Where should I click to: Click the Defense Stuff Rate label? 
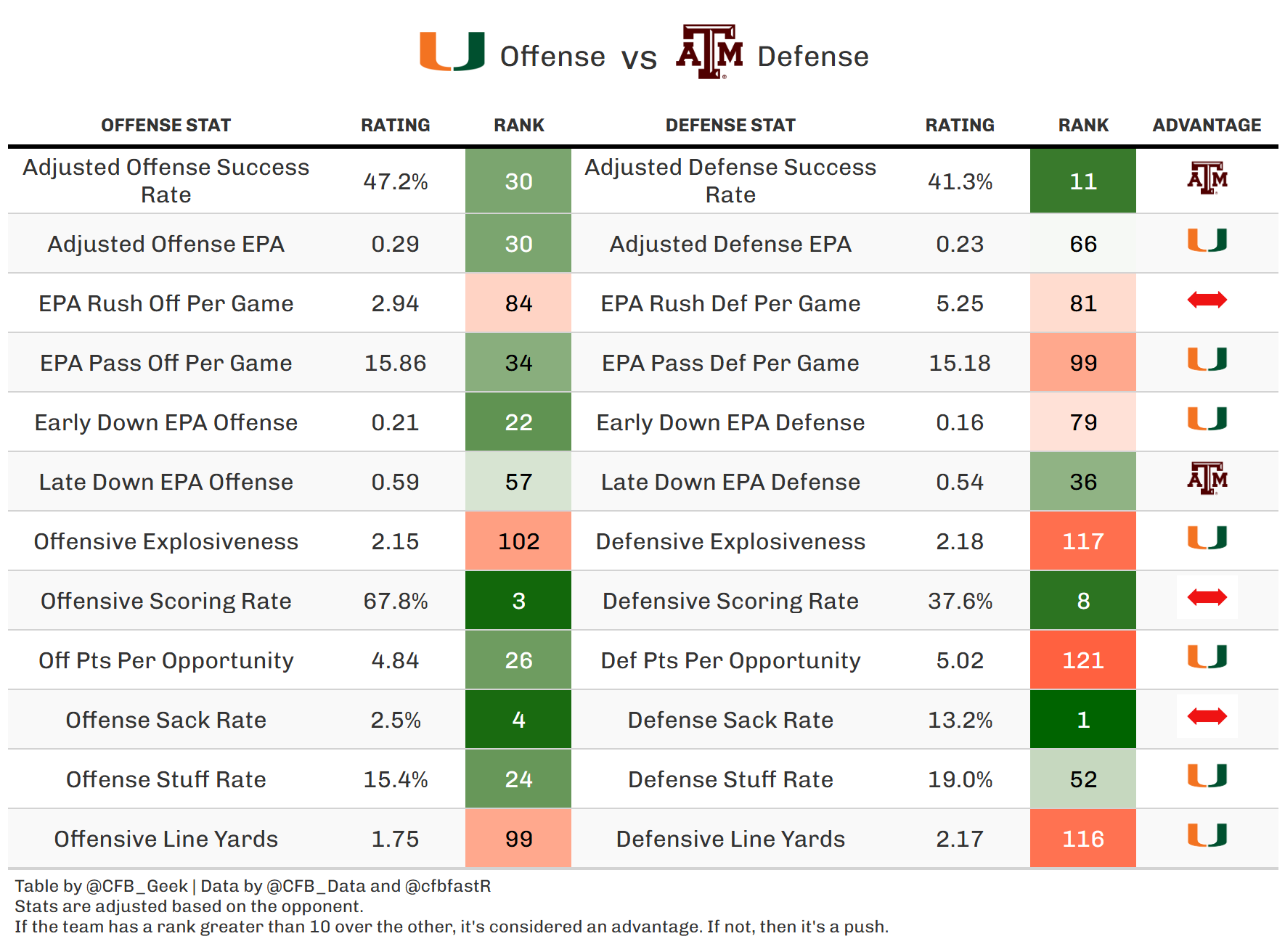[730, 779]
